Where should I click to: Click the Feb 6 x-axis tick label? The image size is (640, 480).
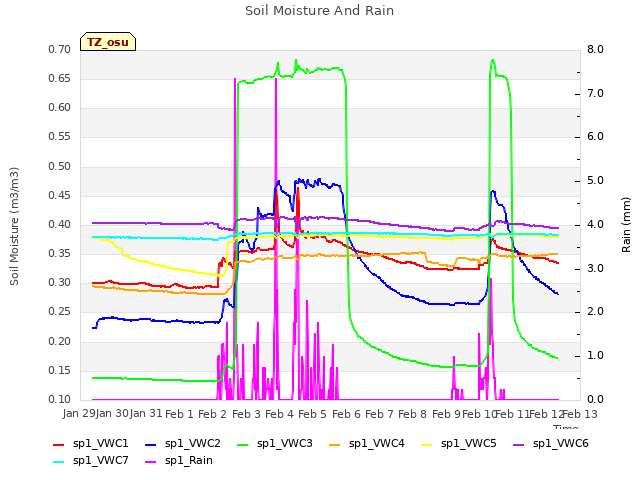346,414
